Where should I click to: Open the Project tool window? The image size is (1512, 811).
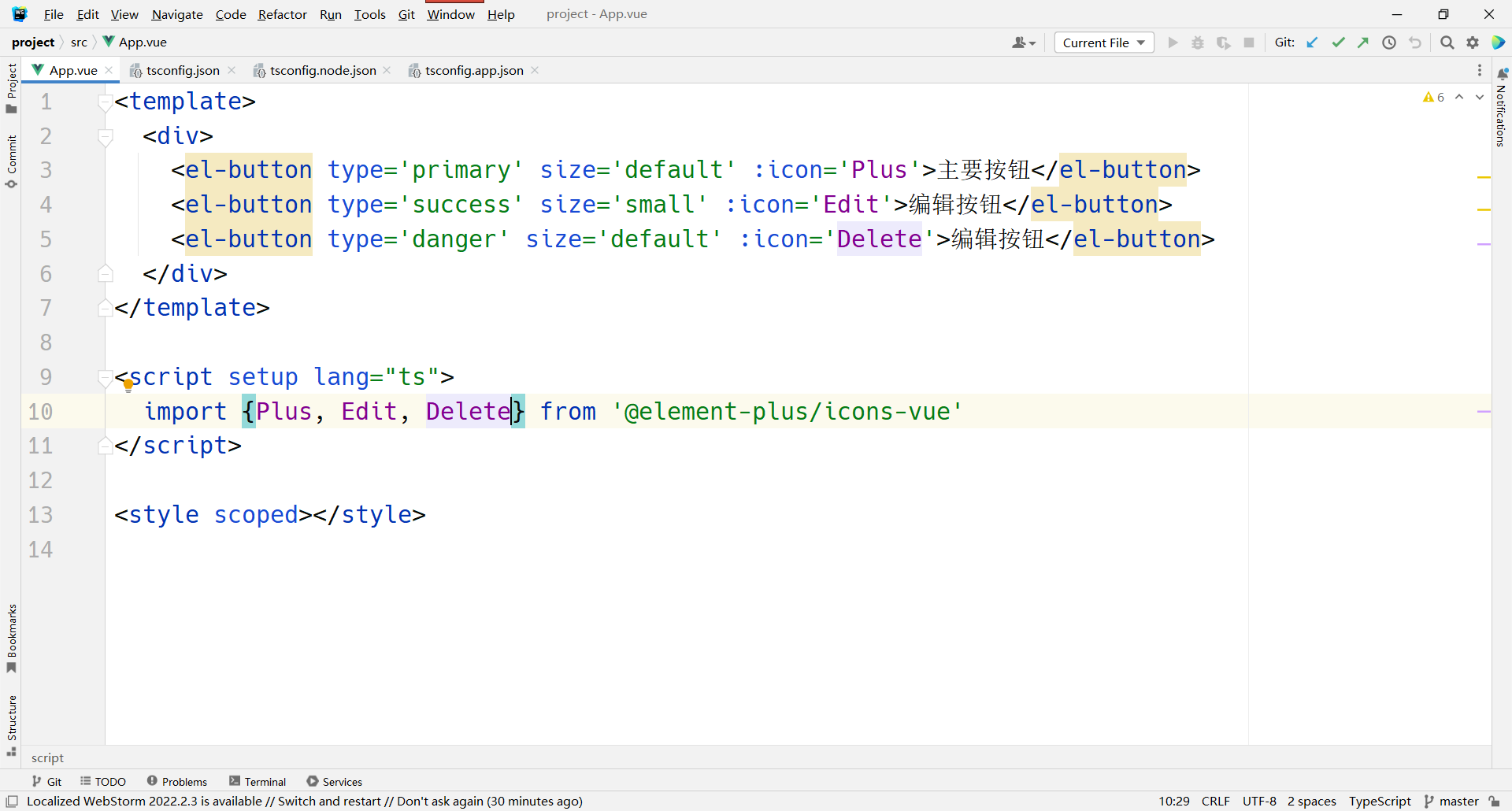[x=11, y=88]
